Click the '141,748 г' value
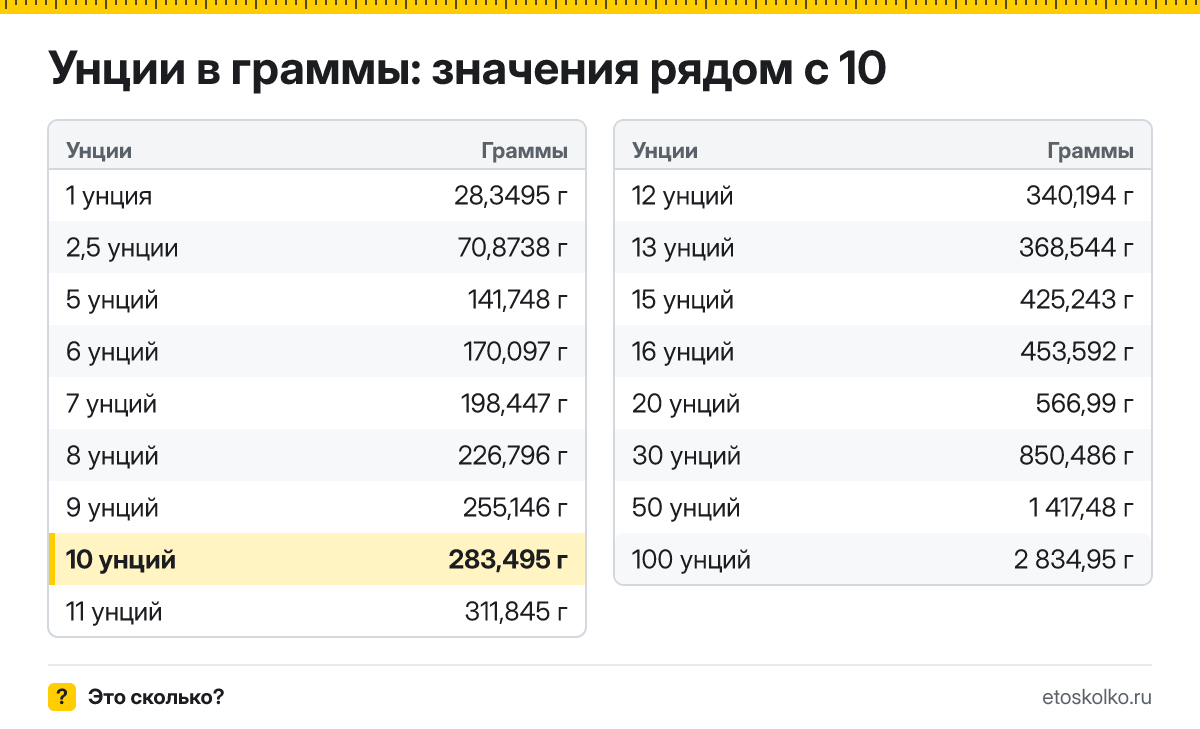The image size is (1200, 729). click(518, 299)
